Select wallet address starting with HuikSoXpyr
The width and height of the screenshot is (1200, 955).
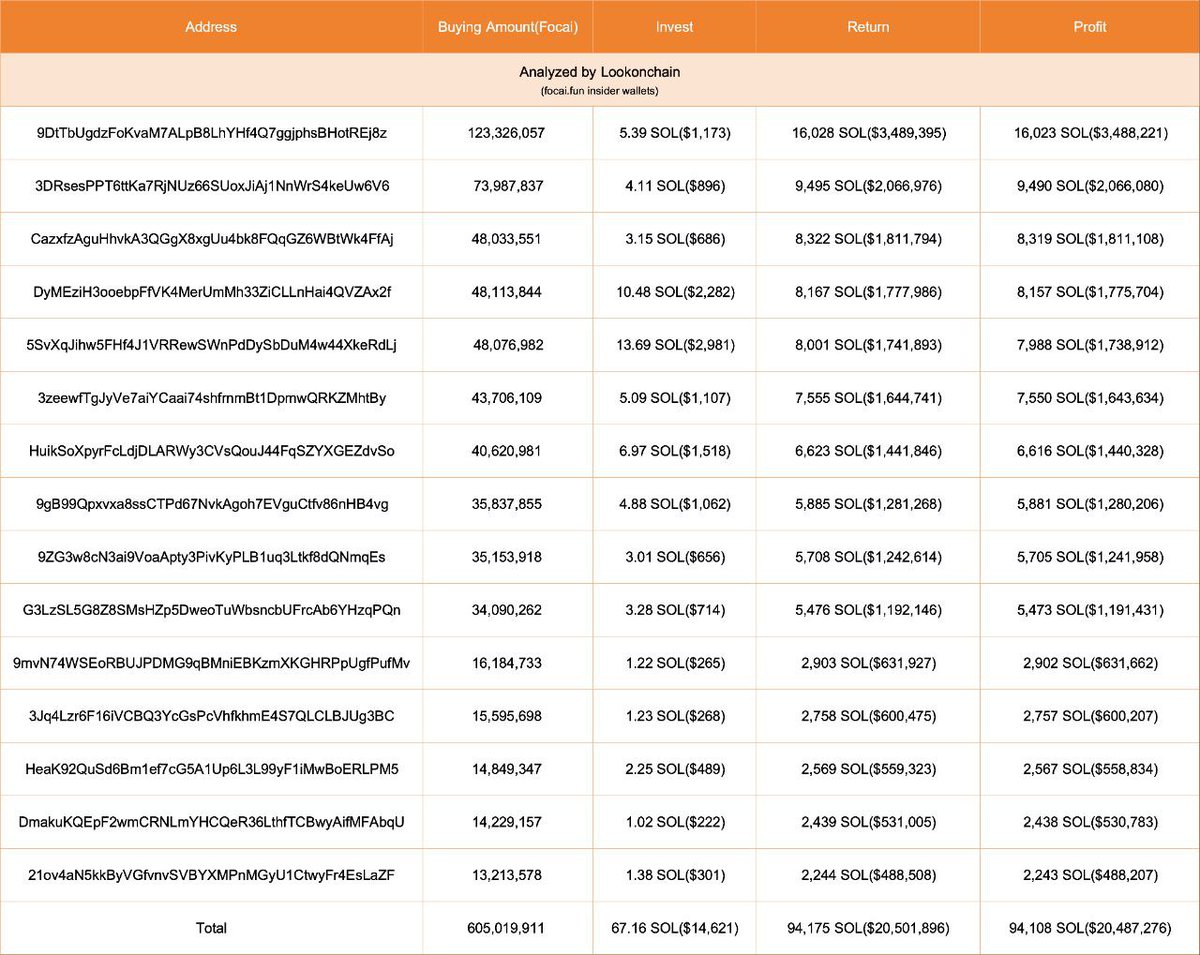(210, 450)
